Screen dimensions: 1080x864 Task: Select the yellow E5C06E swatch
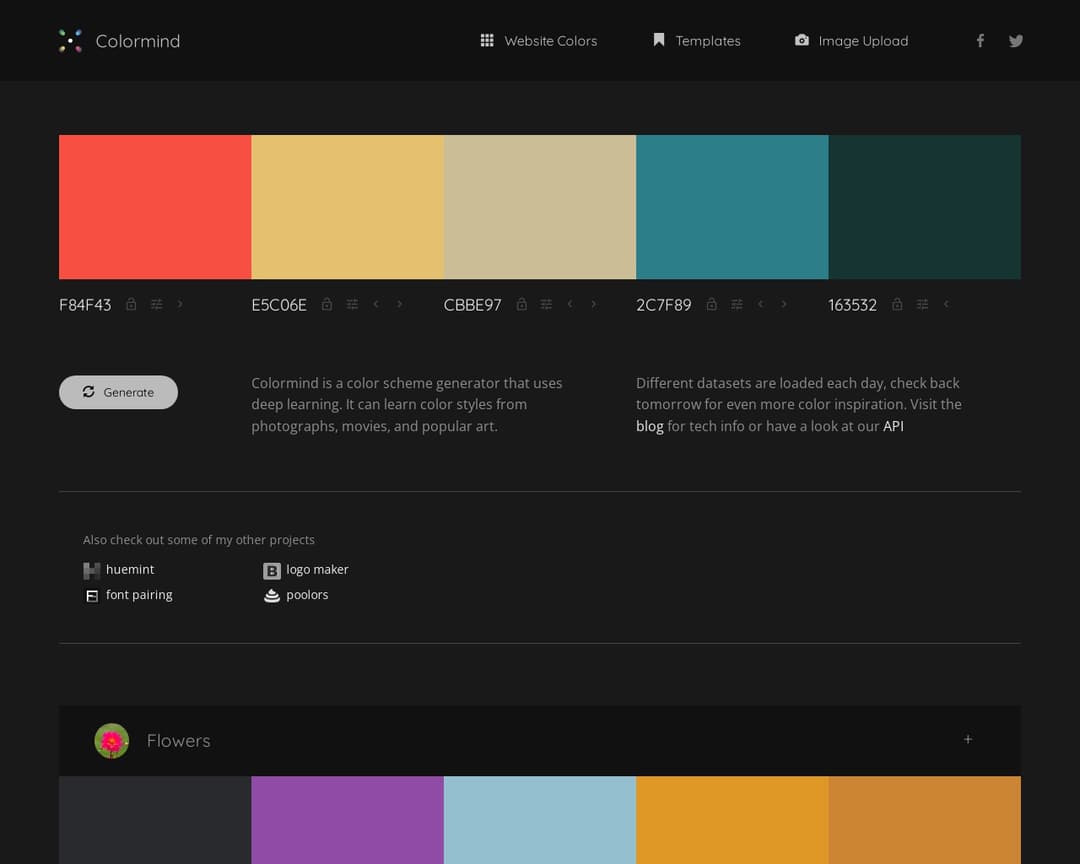coord(348,207)
